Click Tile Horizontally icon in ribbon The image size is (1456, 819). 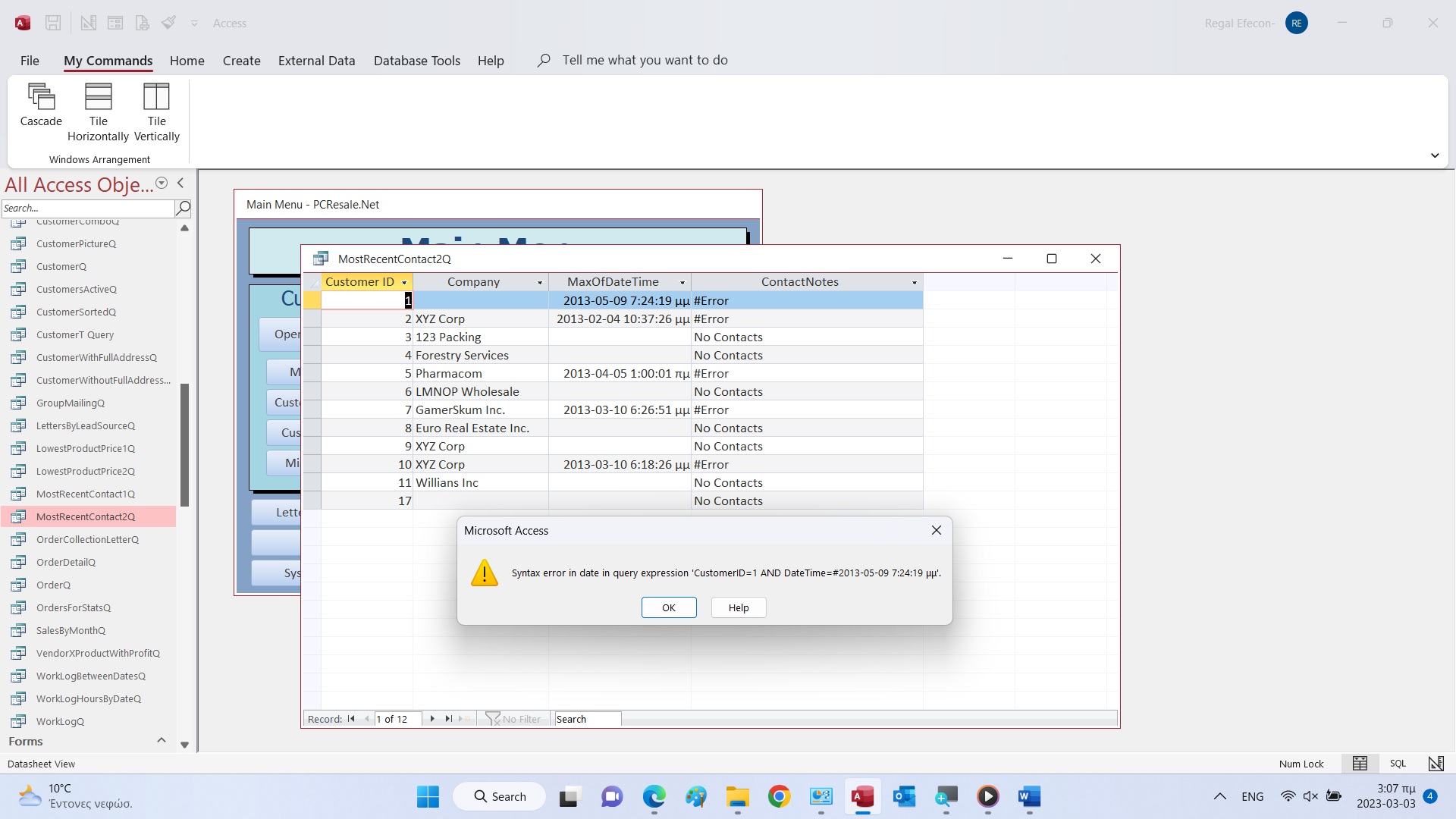98,97
